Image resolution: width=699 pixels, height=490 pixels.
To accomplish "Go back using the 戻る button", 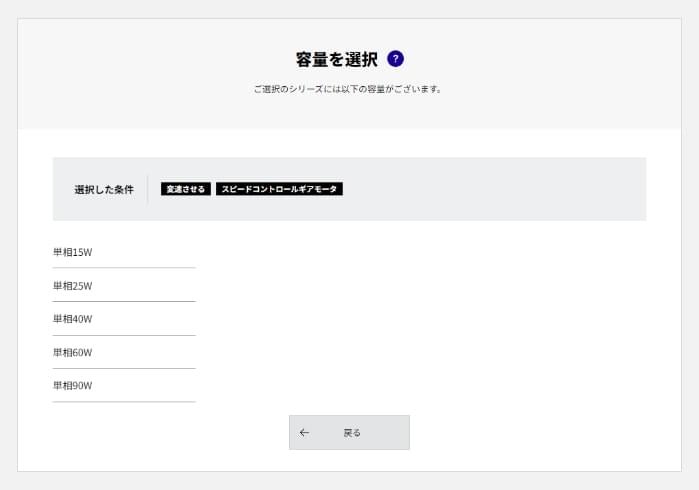I will pyautogui.click(x=349, y=432).
